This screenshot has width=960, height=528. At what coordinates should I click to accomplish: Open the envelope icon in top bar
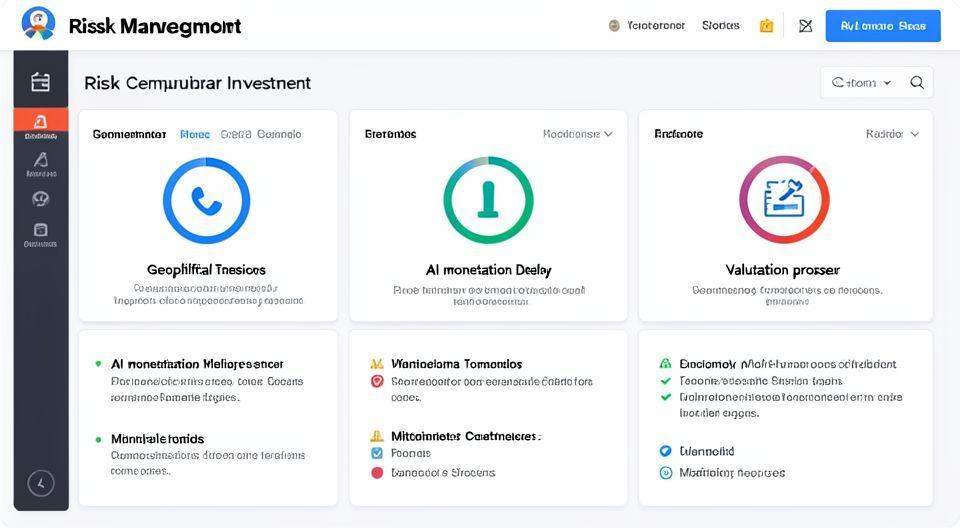point(805,26)
